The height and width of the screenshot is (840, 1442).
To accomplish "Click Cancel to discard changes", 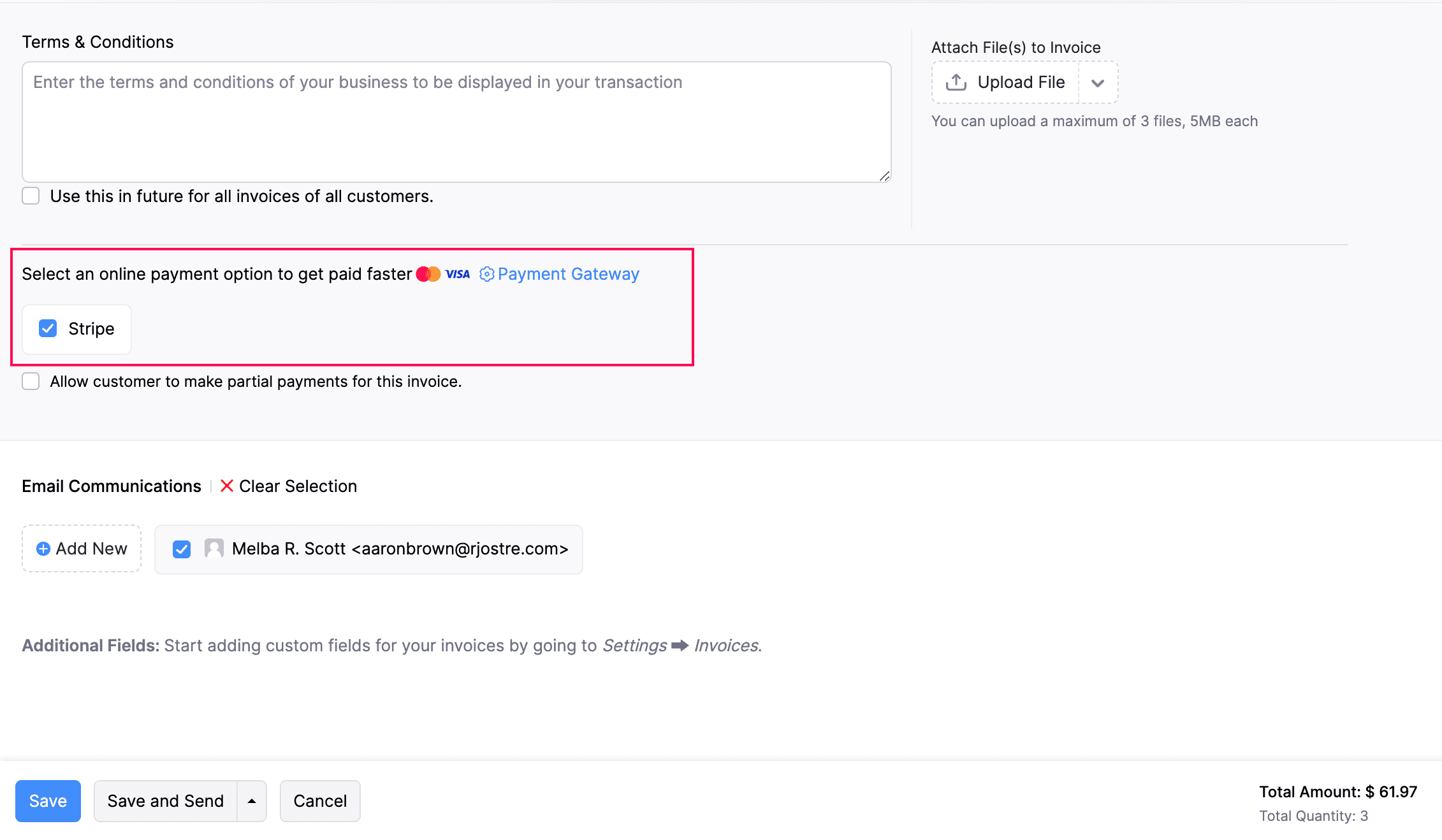I will point(319,800).
